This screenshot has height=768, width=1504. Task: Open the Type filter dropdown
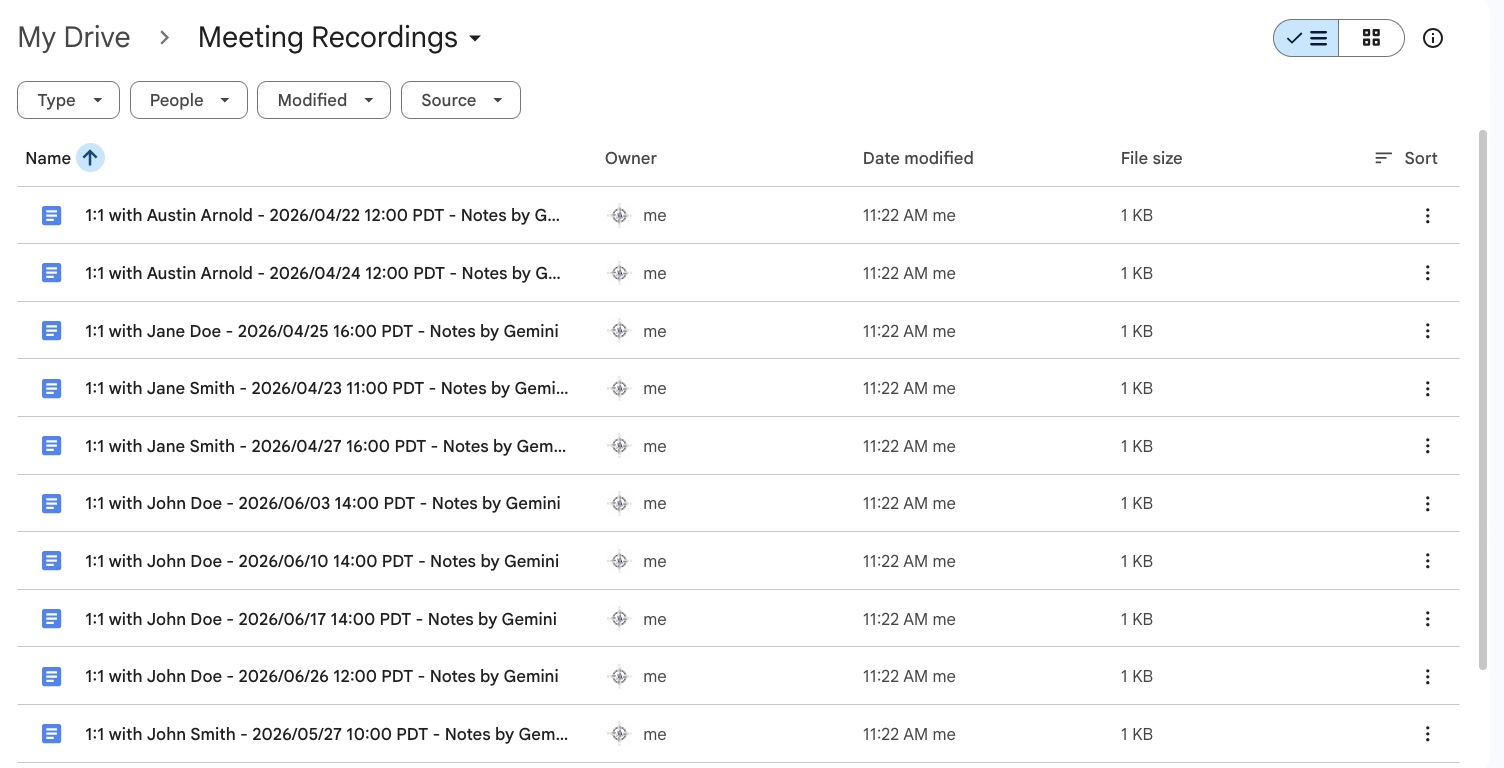click(69, 100)
